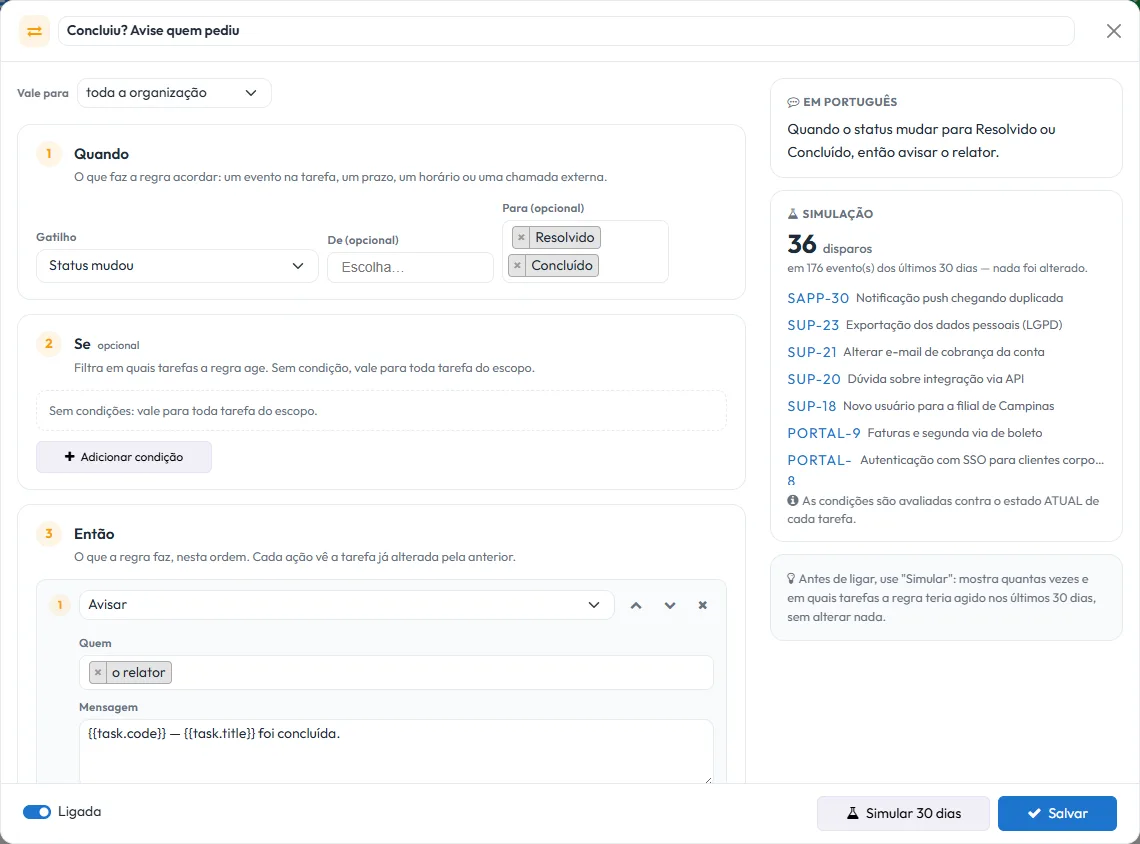Click the orange automation rule icon
Image resolution: width=1140 pixels, height=844 pixels.
(x=34, y=31)
